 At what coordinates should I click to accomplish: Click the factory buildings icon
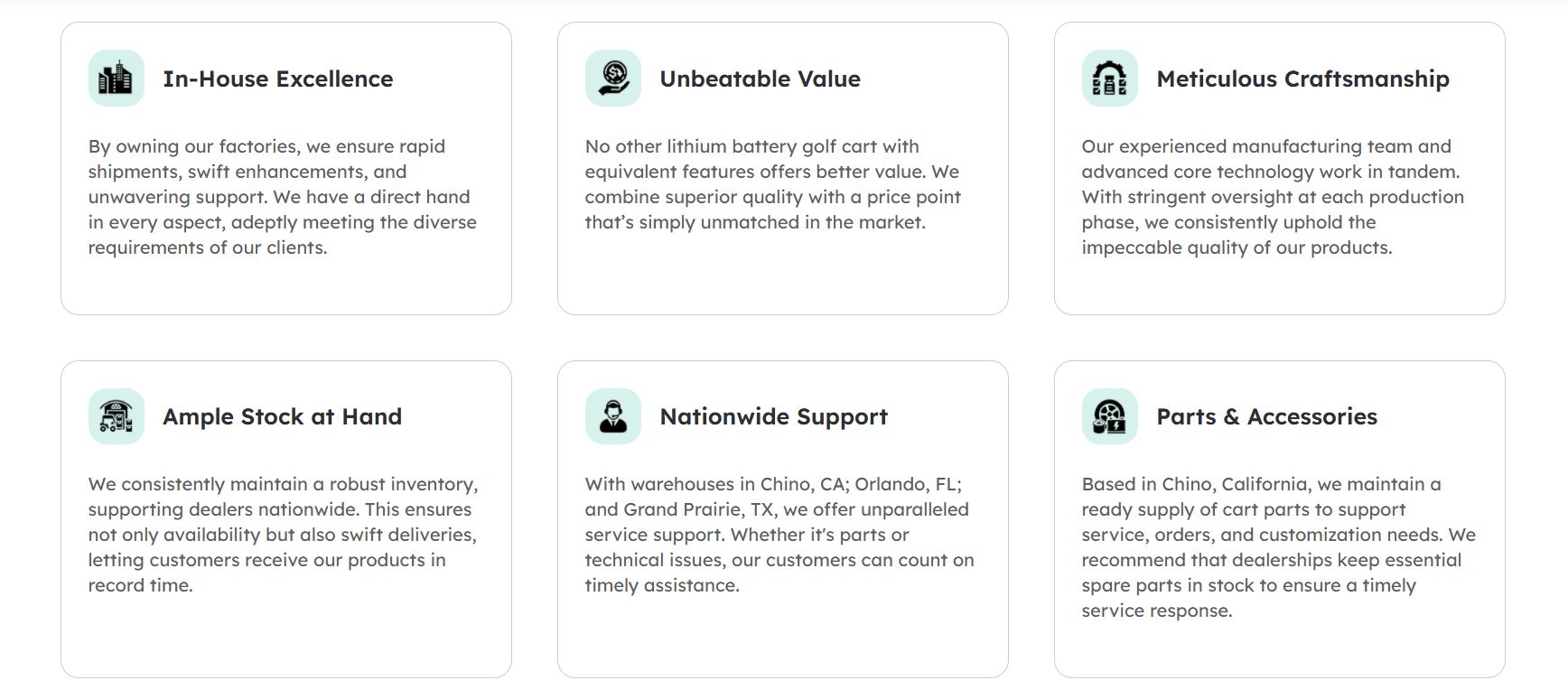tap(116, 79)
